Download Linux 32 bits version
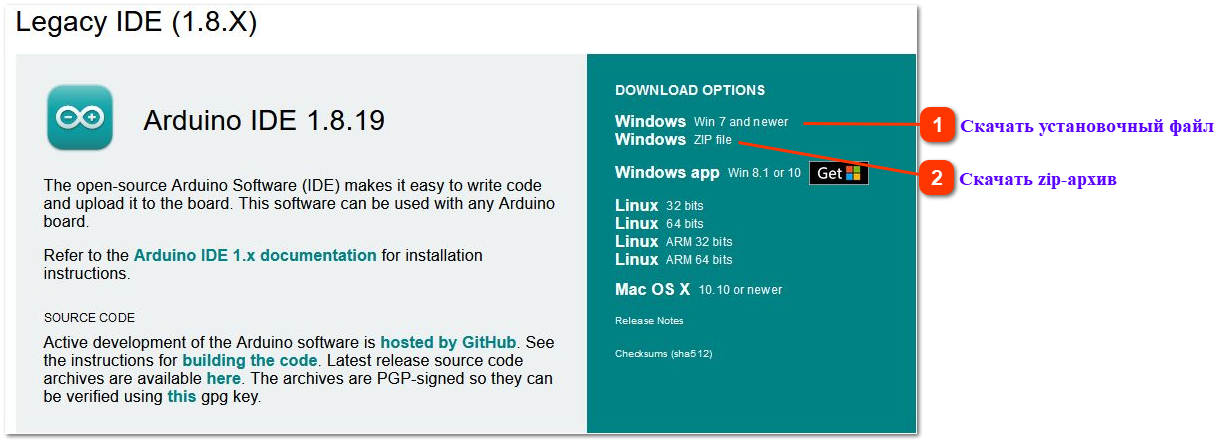This screenshot has height=443, width=1230. (659, 205)
